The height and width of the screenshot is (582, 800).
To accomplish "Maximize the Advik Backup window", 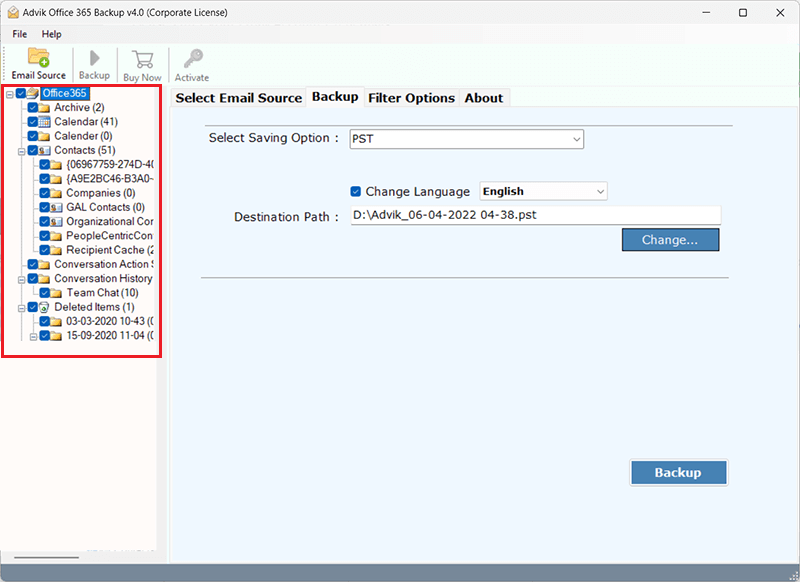I will (743, 12).
